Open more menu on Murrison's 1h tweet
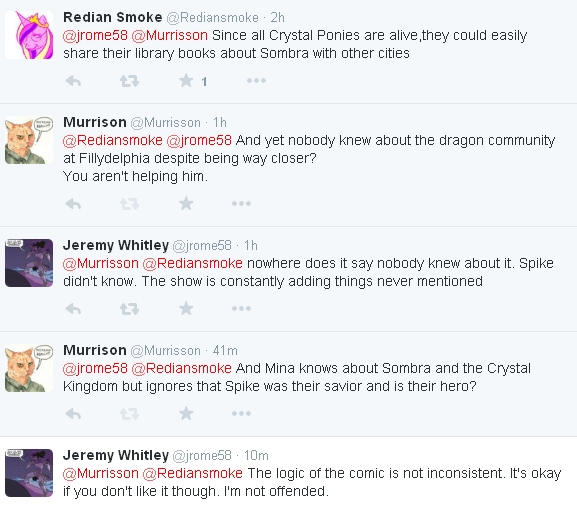Image resolution: width=577 pixels, height=510 pixels. (x=241, y=203)
